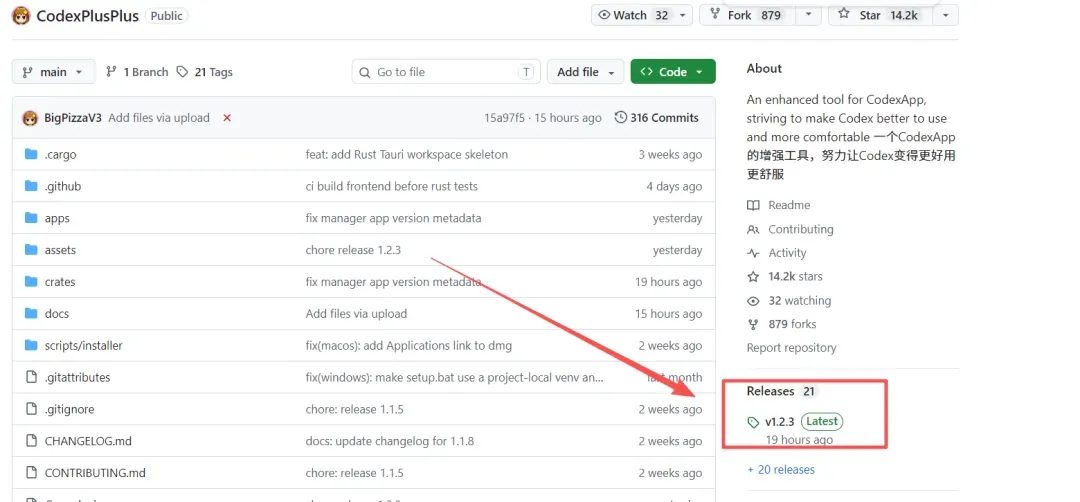Open the BigPizzaV3 author link

tap(73, 118)
